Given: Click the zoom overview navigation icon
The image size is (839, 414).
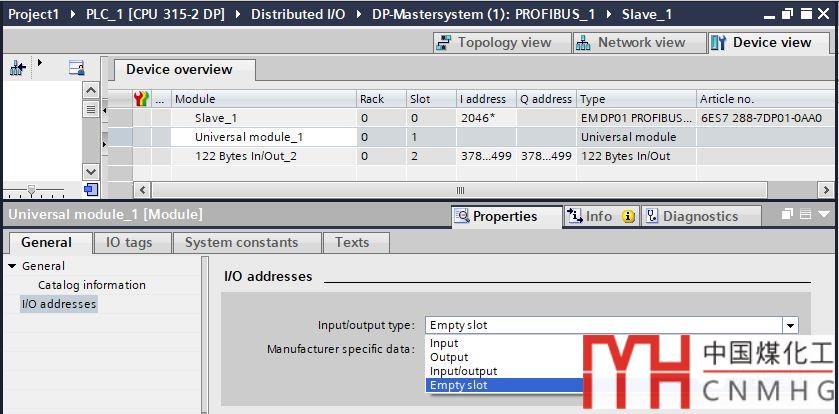Looking at the screenshot, I should click(x=91, y=189).
